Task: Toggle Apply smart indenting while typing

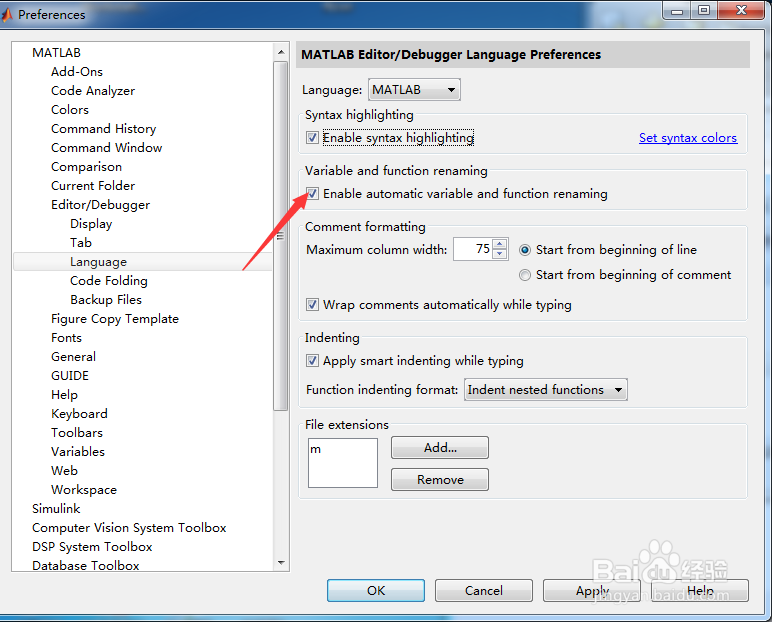Action: (x=312, y=360)
